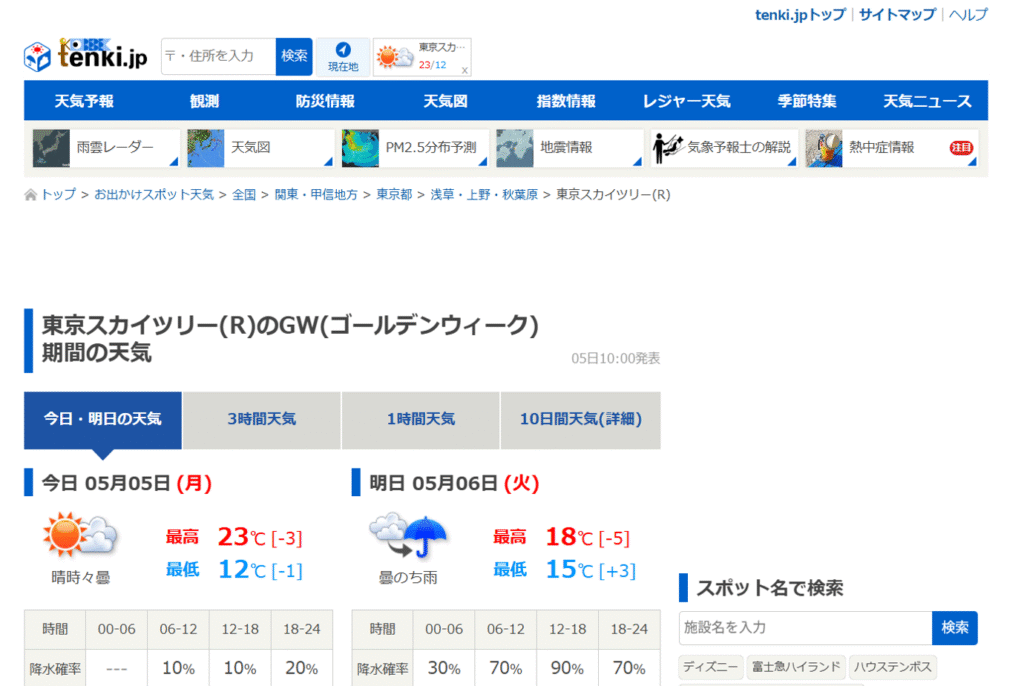Viewport: 1024px width, 686px height.
Task: Open the 天気予報 menu
Action: pyautogui.click(x=84, y=101)
